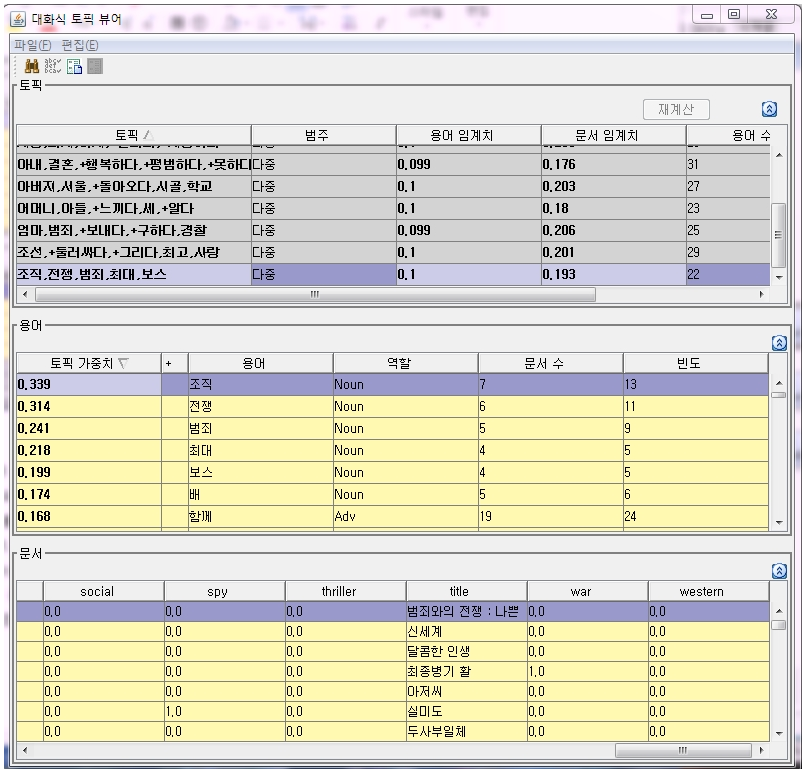Click the + column header in terms table
The width and height of the screenshot is (804, 770).
pyautogui.click(x=175, y=363)
